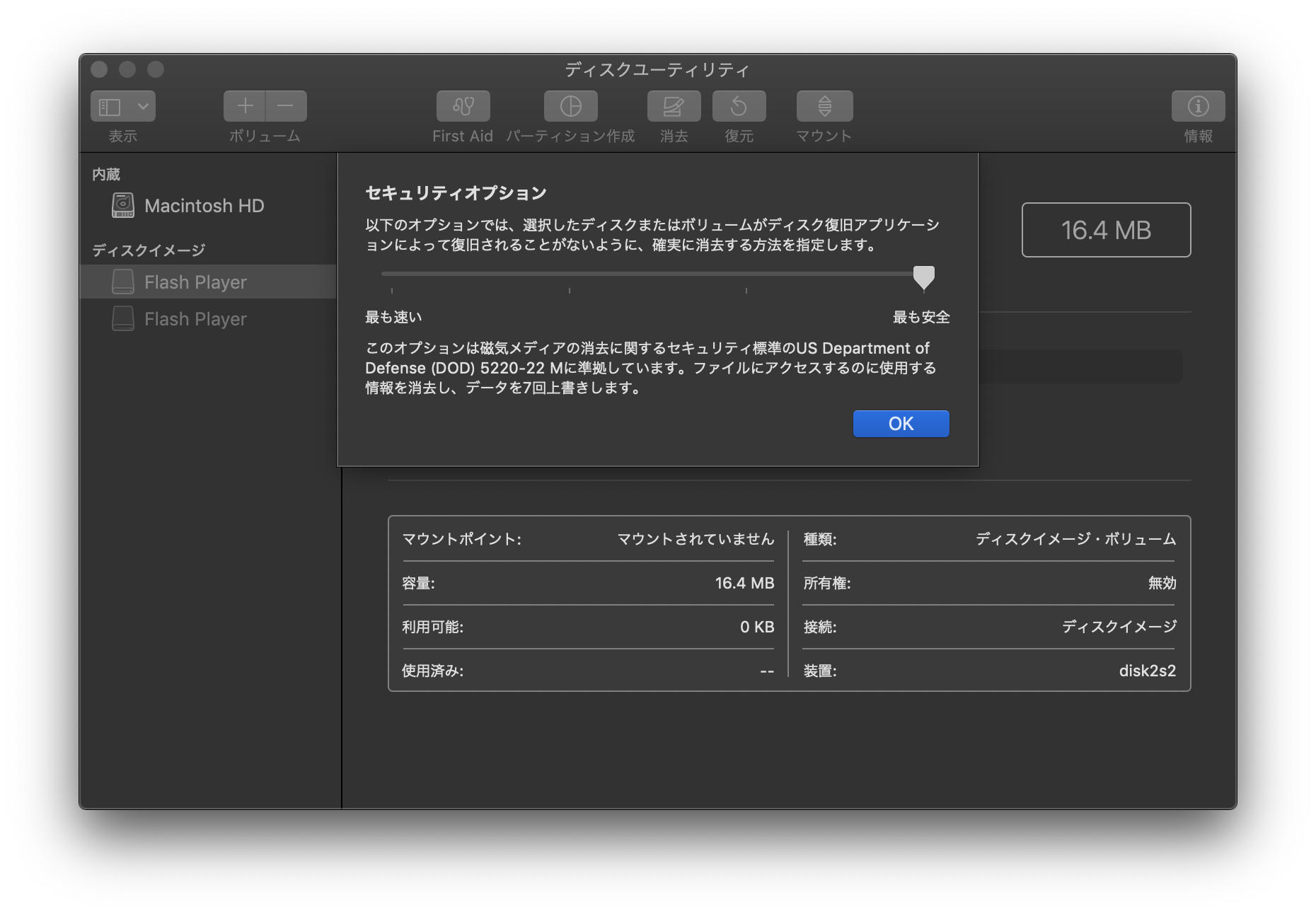The image size is (1316, 914).
Task: Toggle sidebar using the view (表示) icon
Action: (x=110, y=107)
